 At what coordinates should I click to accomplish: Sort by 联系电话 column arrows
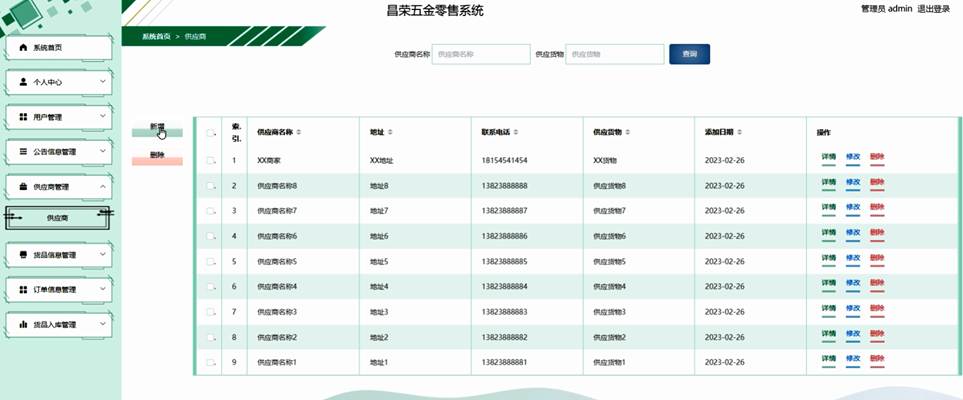[x=516, y=133]
